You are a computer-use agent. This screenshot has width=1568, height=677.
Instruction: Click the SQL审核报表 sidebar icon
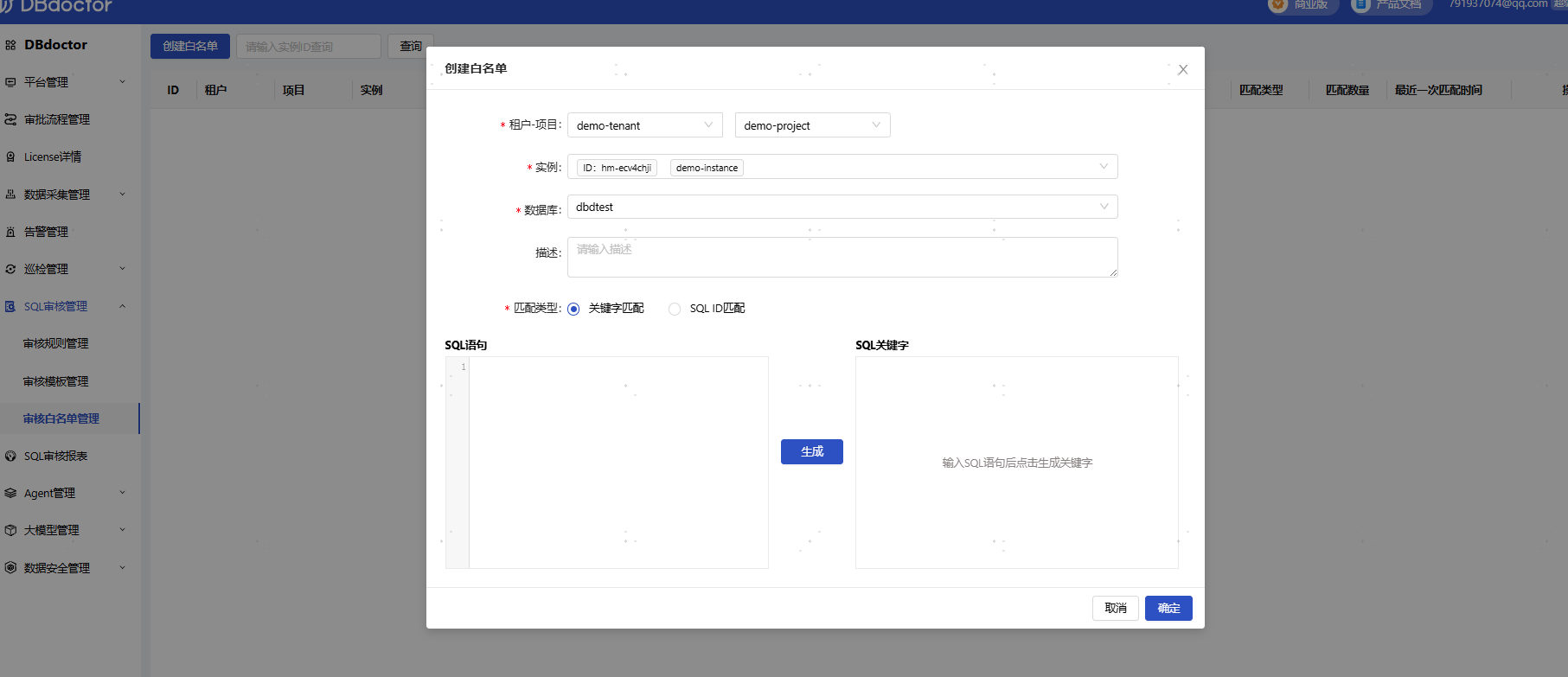[10, 456]
